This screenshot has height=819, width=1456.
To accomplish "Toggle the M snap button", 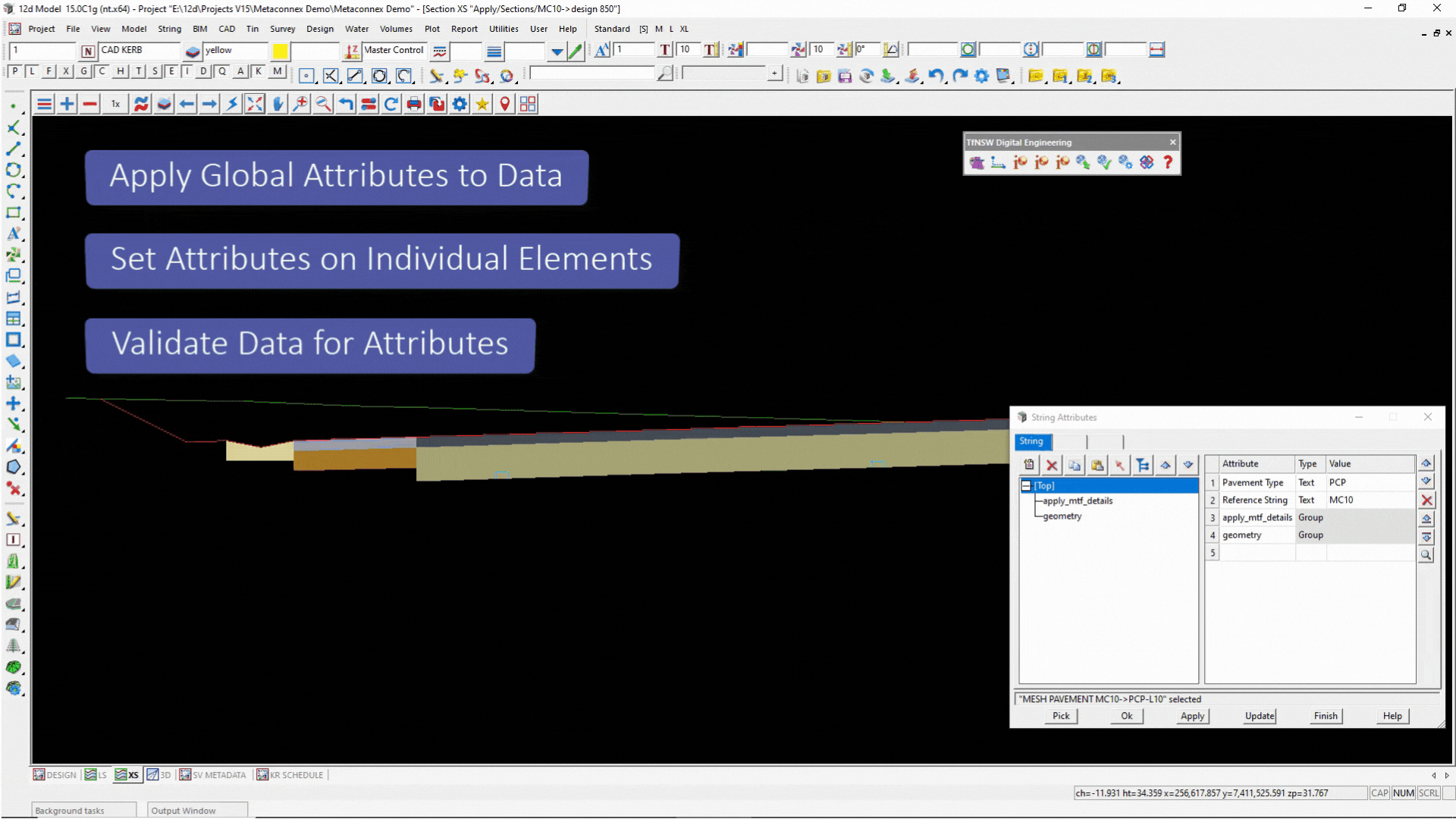I will (278, 71).
